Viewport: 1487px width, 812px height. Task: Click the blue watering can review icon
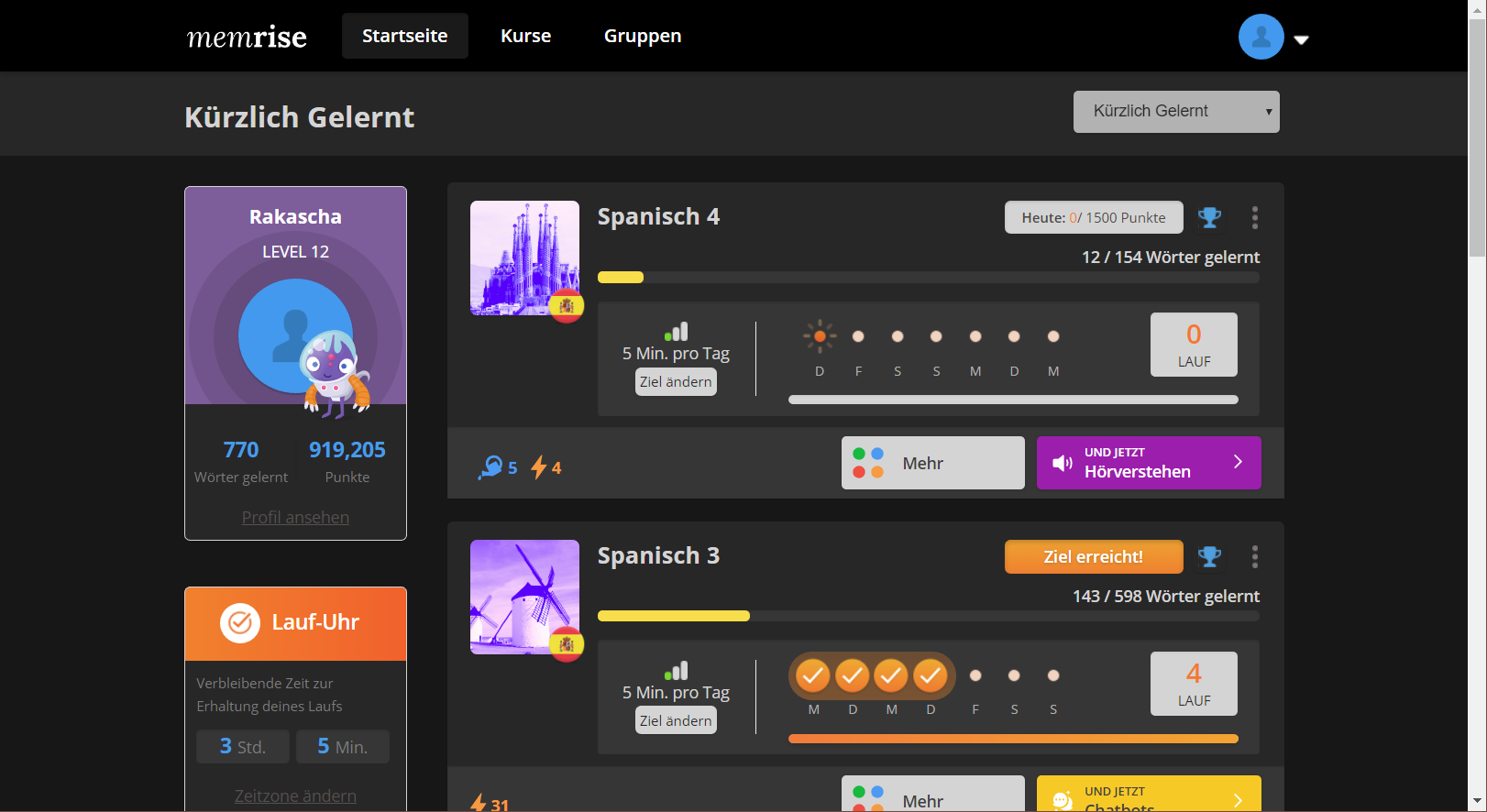[491, 467]
